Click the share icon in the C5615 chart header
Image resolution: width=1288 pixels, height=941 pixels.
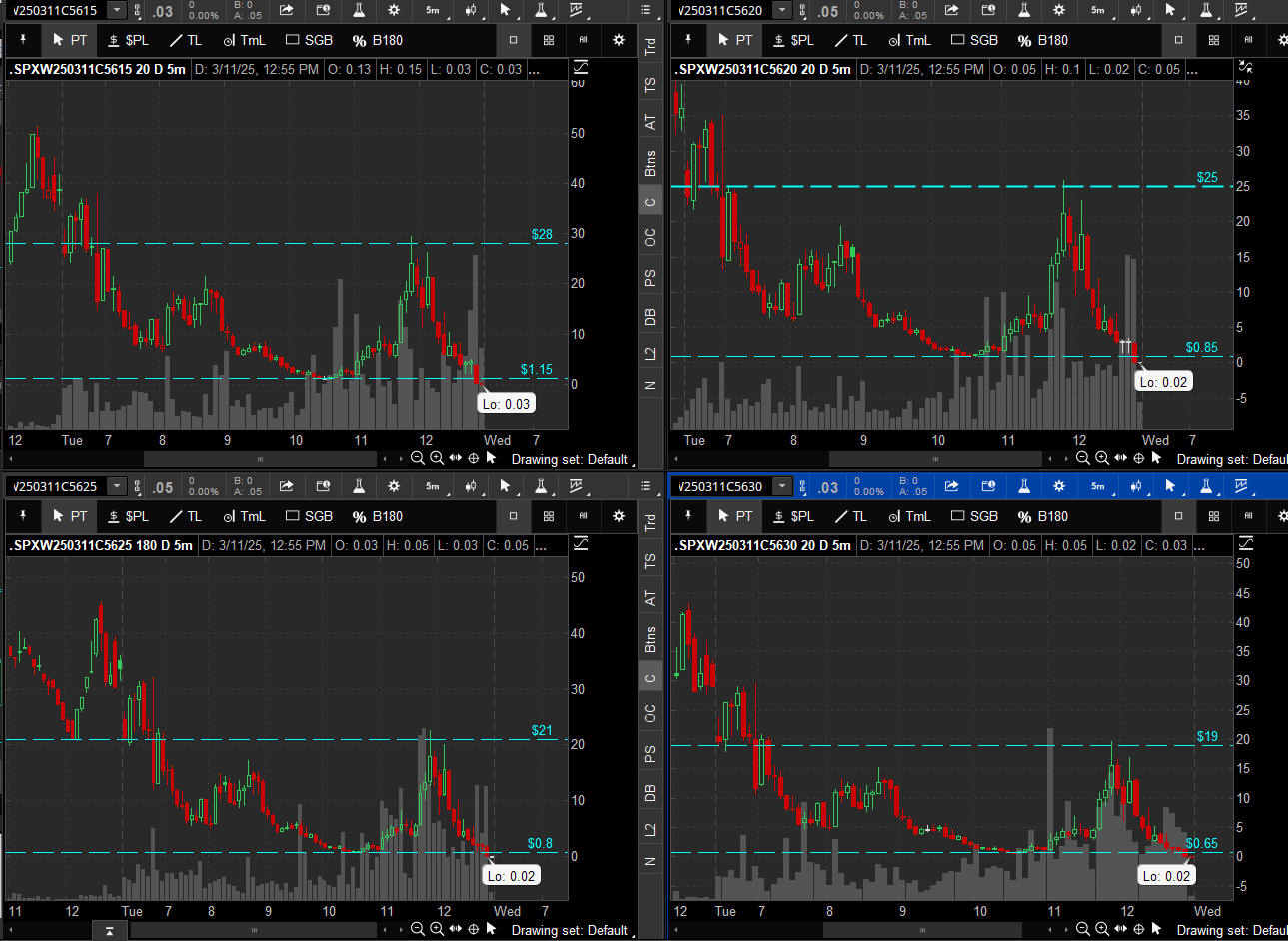[x=287, y=11]
